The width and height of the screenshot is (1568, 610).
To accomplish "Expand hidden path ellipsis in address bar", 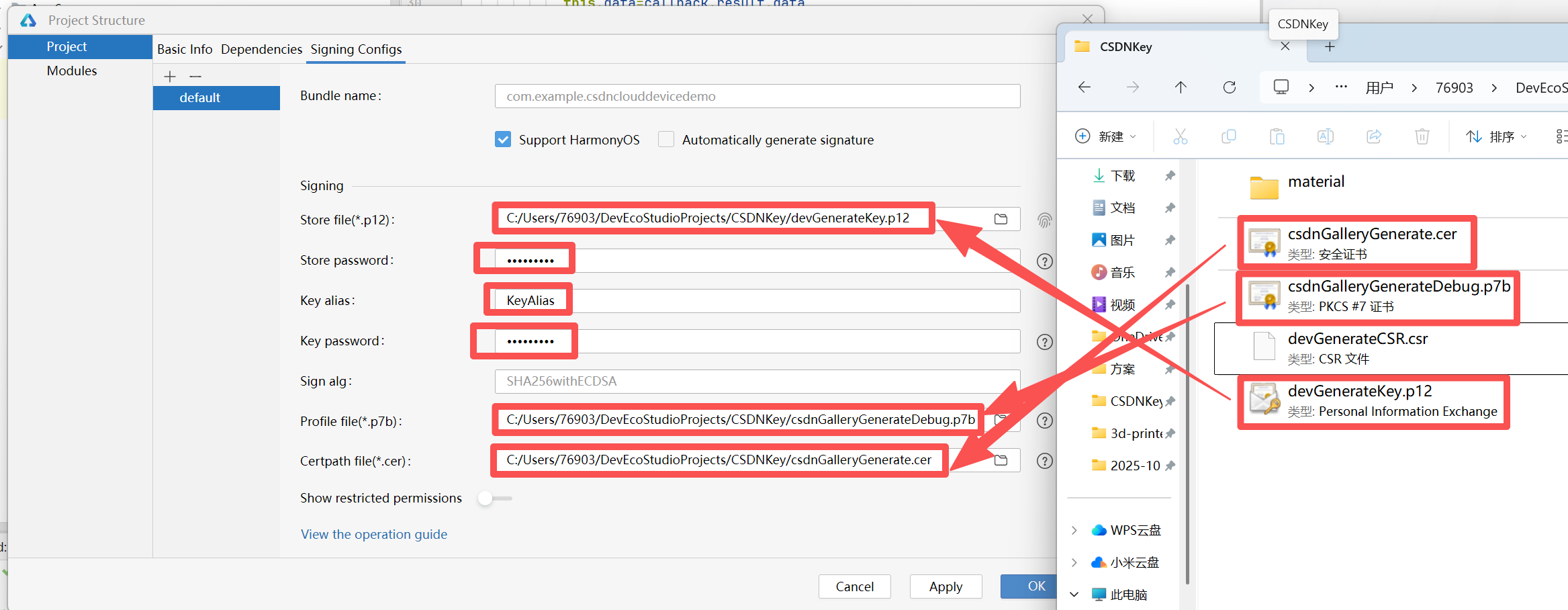I will [x=1341, y=87].
